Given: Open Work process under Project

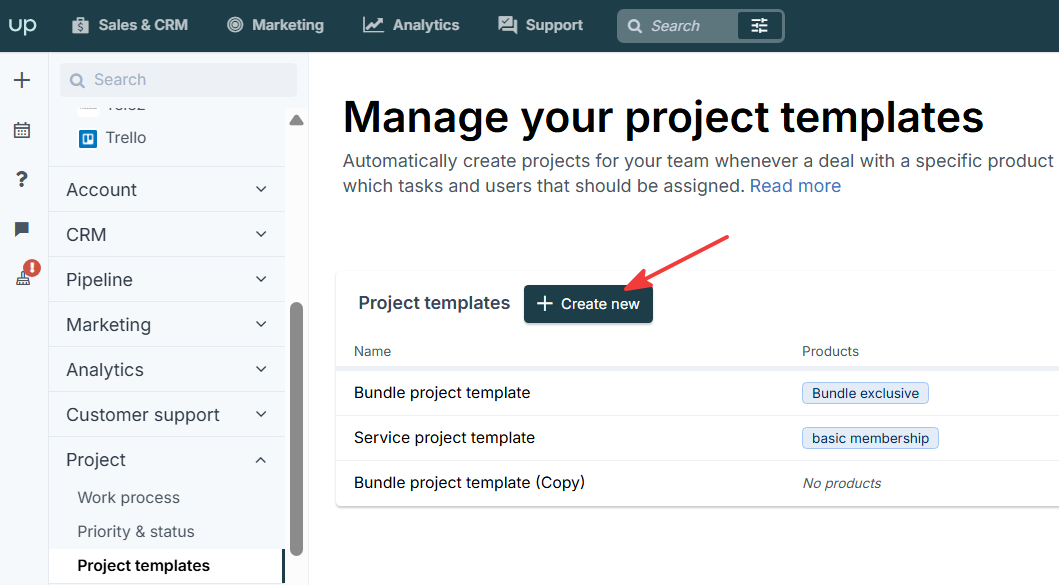Looking at the screenshot, I should [x=128, y=497].
